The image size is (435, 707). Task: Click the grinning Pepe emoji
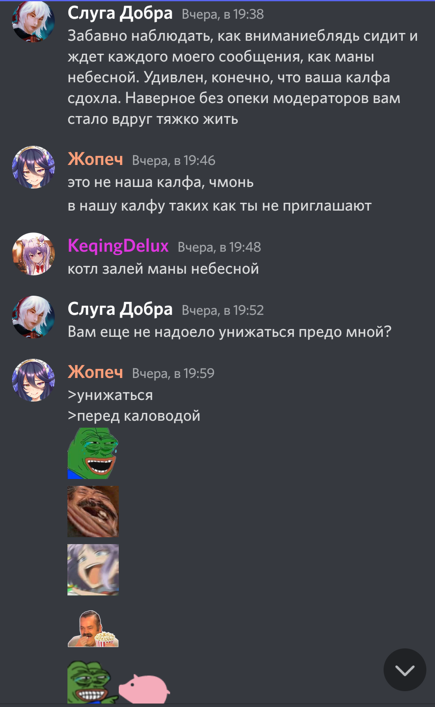92,683
